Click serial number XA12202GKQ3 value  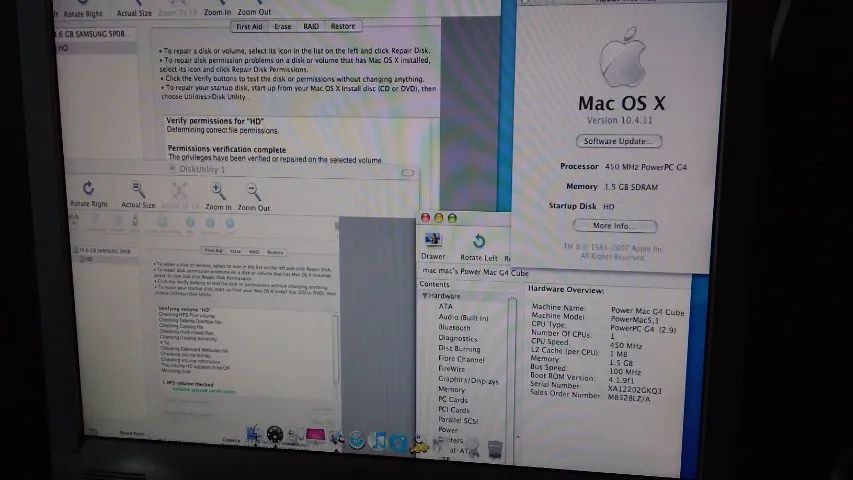634,390
